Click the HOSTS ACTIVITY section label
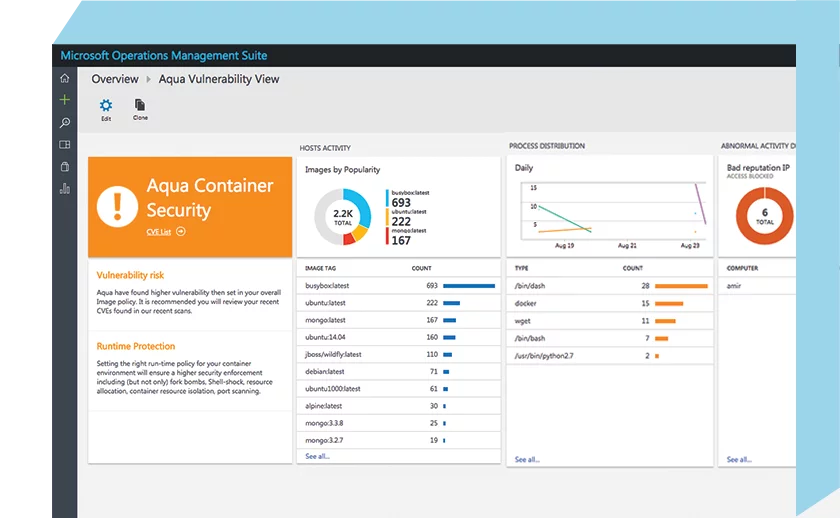 click(x=325, y=148)
